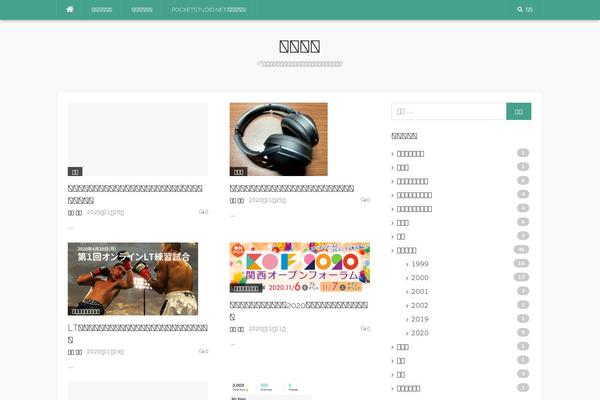Click the date under the headphones post title
Screen dimensions: 600x400
coord(267,200)
